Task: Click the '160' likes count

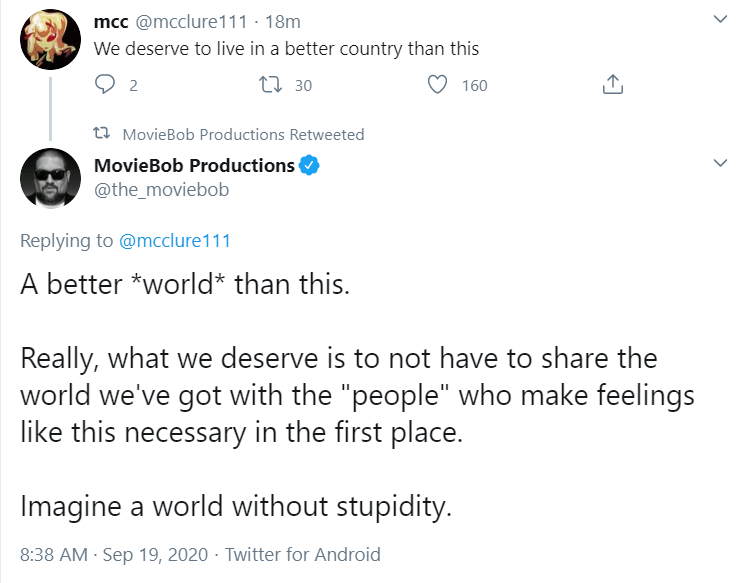Action: tap(474, 85)
